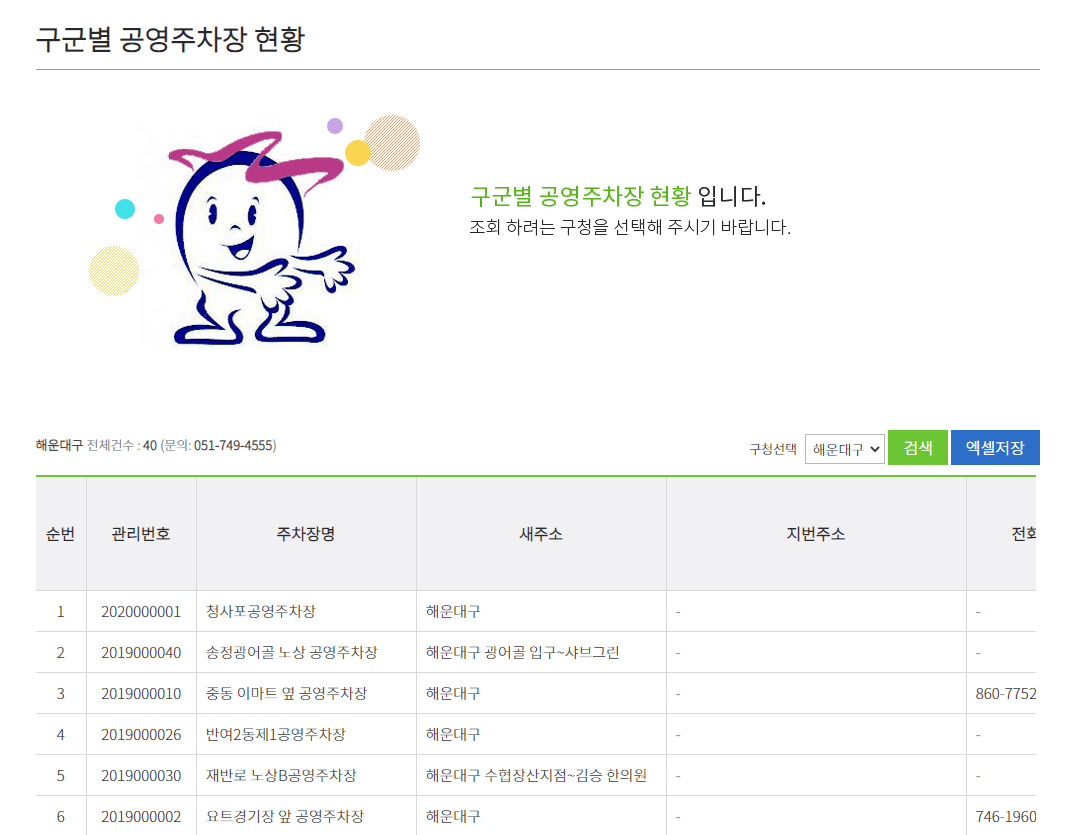1075x835 pixels.
Task: Click the blue 엑셀저장 Excel export button
Action: click(x=995, y=447)
